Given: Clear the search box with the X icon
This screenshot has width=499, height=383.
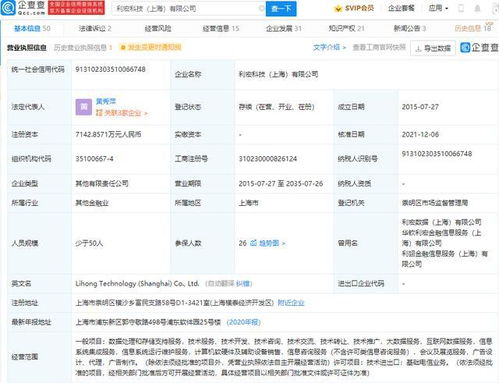Looking at the screenshot, I should click(x=261, y=9).
